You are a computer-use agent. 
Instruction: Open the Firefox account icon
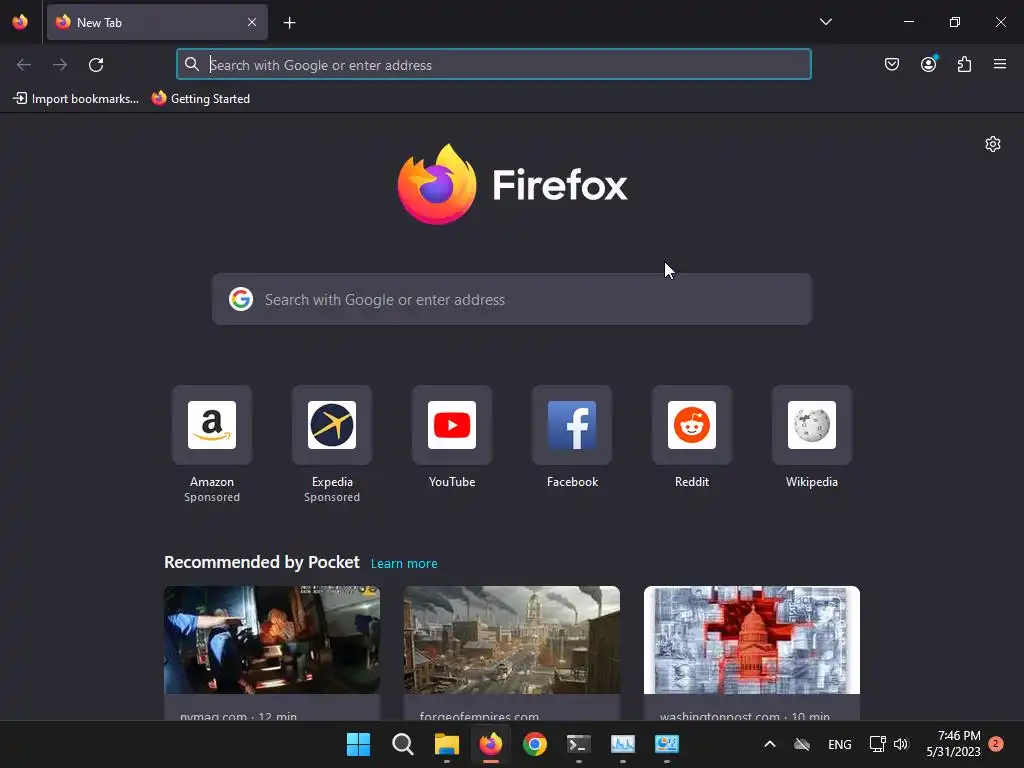click(x=928, y=64)
